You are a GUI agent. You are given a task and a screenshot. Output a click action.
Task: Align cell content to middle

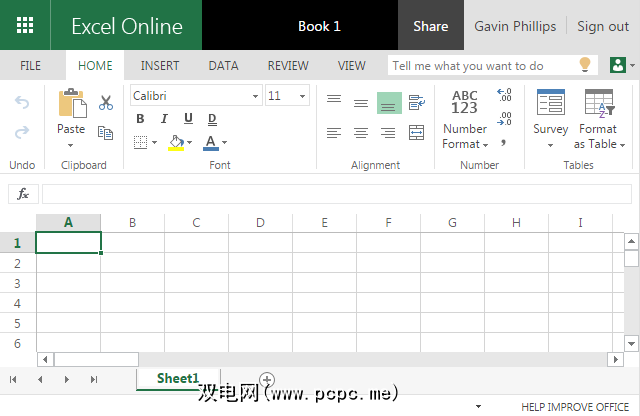(361, 103)
